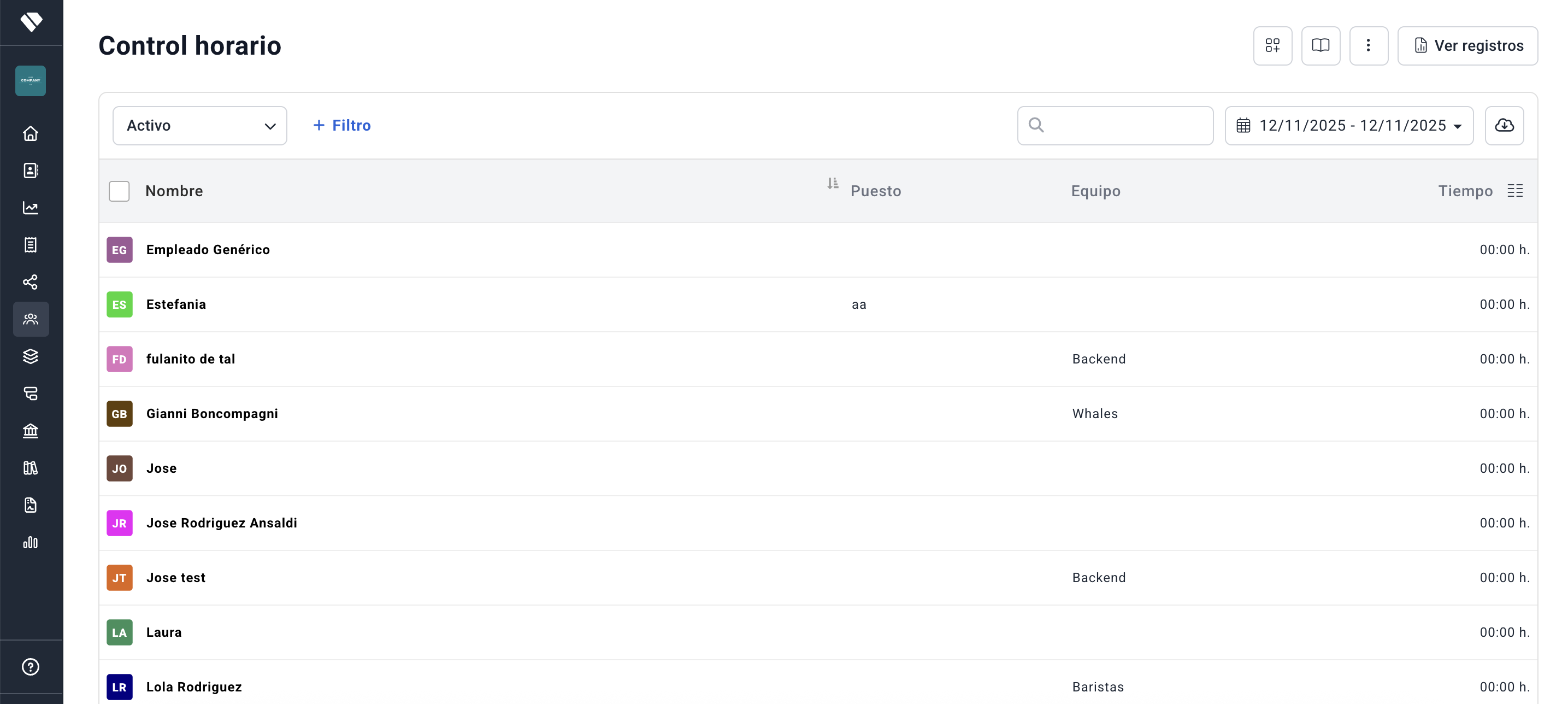The image size is (1568, 704).
Task: Open Gianni Boncompagni employee row
Action: pos(212,414)
